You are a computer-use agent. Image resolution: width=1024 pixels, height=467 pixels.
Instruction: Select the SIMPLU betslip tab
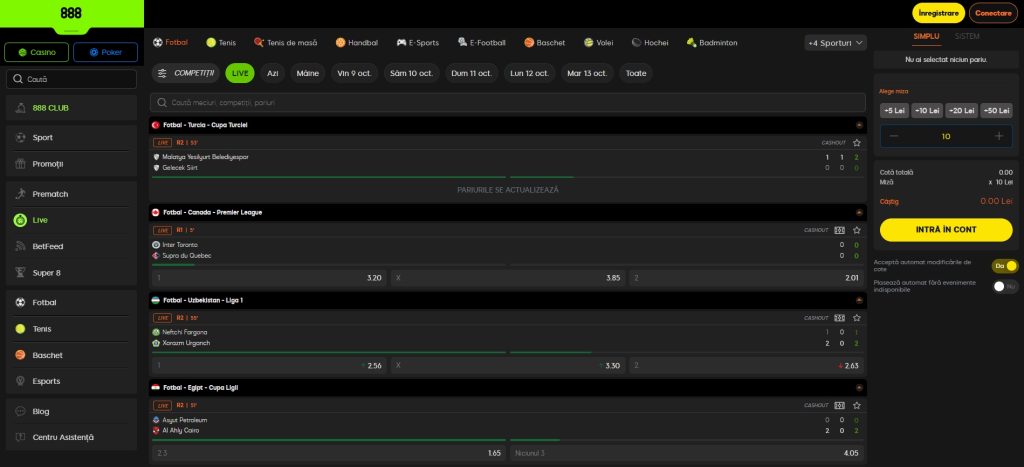click(926, 37)
